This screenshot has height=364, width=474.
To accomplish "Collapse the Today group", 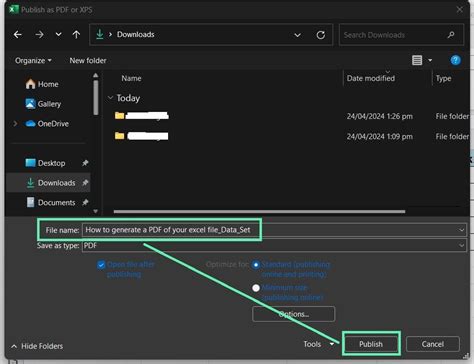I will pos(110,98).
